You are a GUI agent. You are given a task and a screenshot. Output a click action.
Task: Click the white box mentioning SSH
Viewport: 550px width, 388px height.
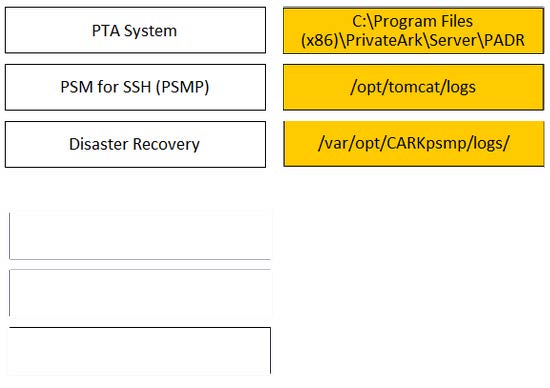tap(135, 87)
